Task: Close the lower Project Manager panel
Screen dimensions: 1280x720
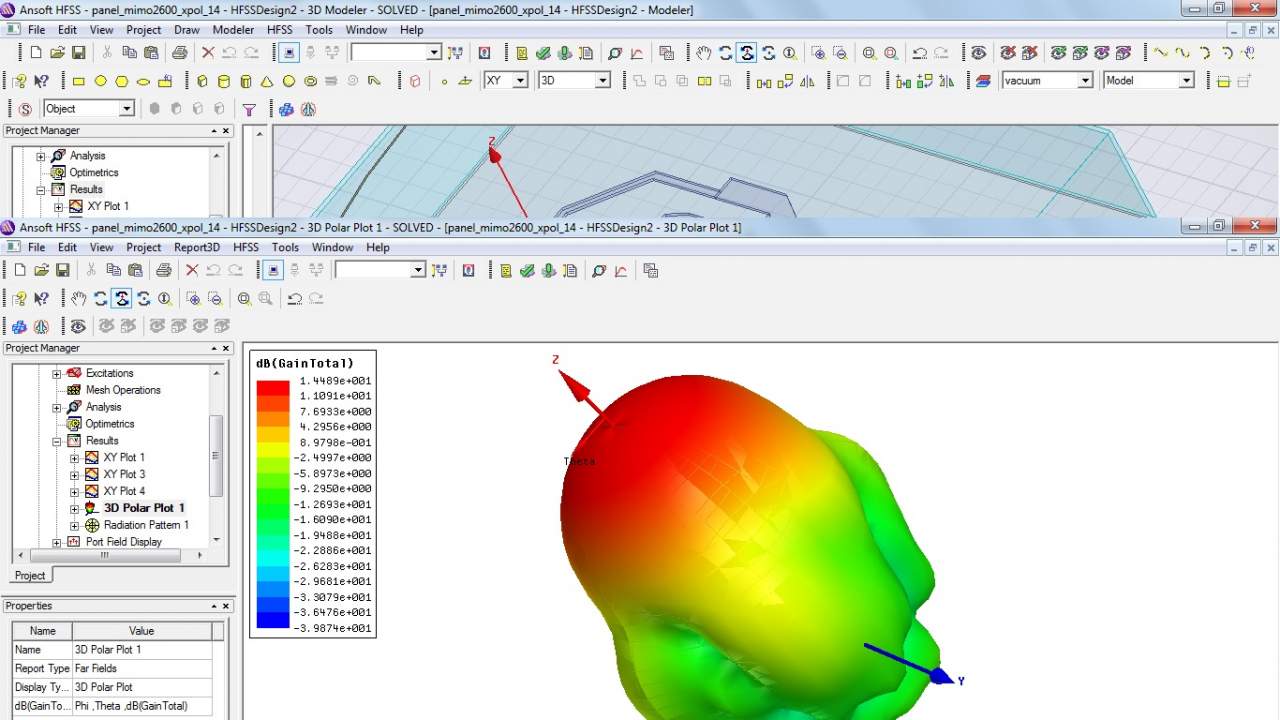Action: point(226,348)
